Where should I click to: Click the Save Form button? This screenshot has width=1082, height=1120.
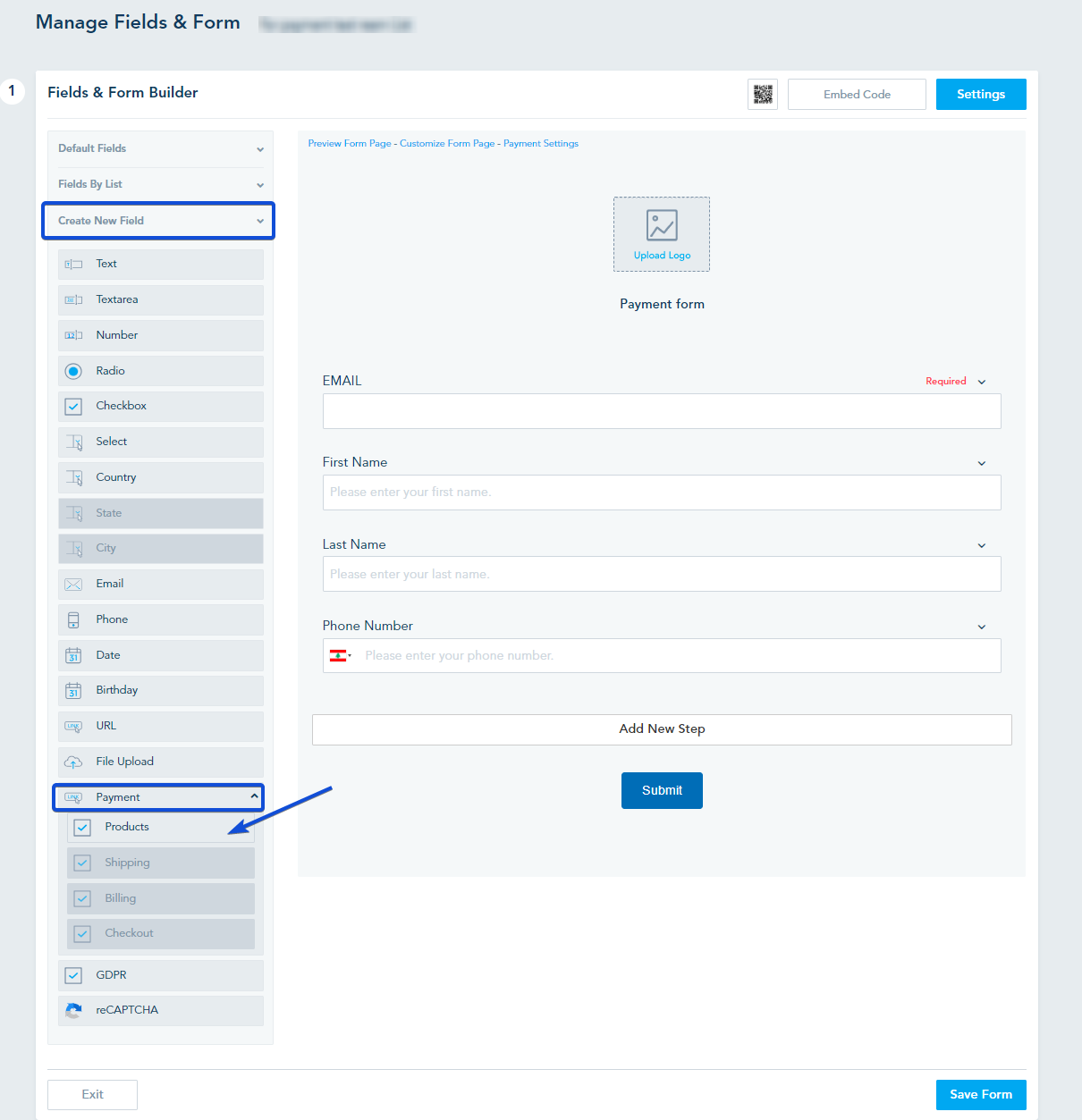[981, 1094]
